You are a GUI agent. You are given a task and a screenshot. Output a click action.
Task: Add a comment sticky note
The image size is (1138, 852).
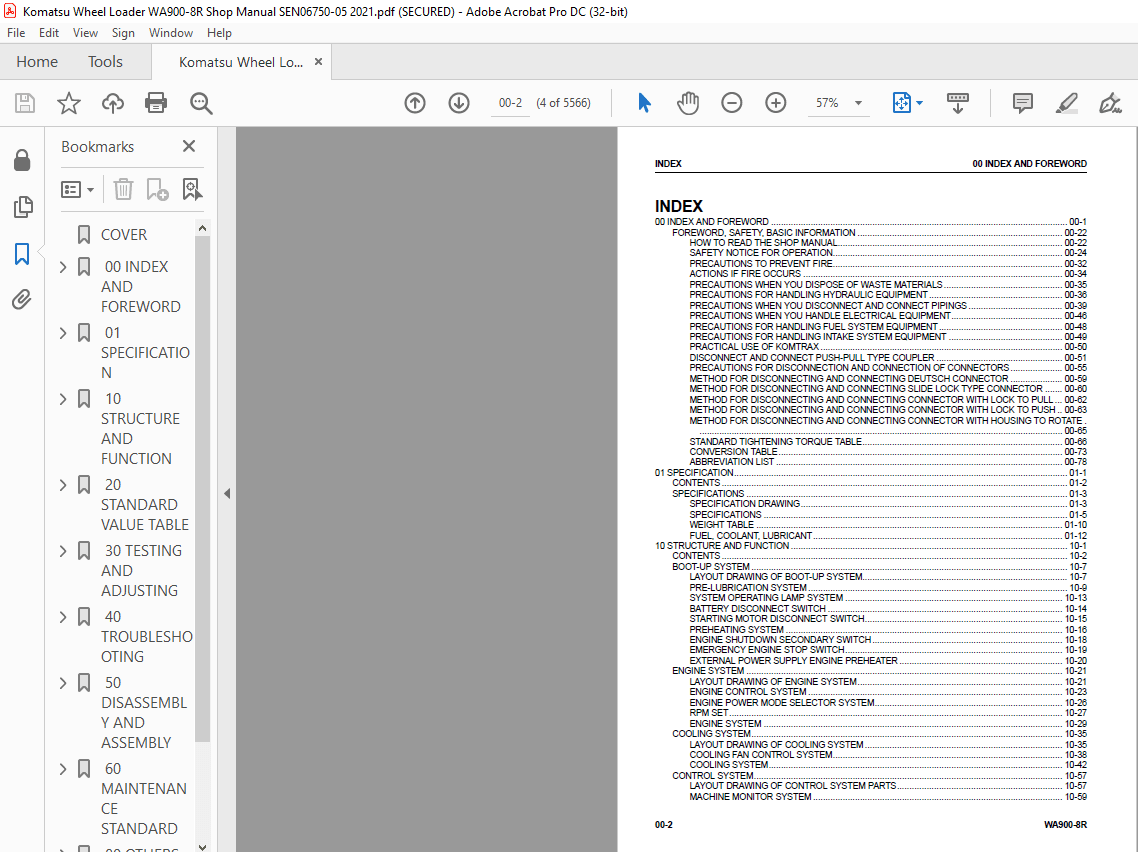tap(1022, 103)
